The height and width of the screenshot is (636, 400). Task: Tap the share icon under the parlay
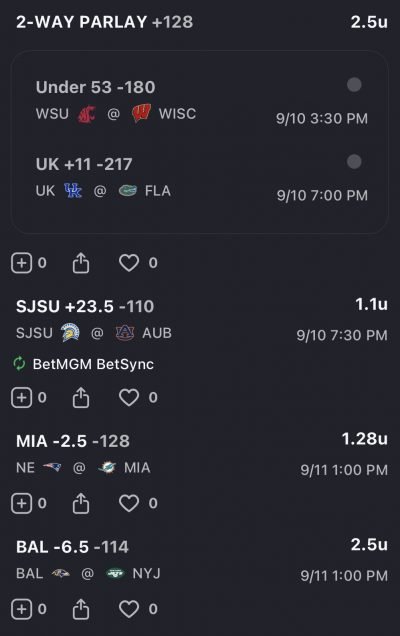pos(81,263)
